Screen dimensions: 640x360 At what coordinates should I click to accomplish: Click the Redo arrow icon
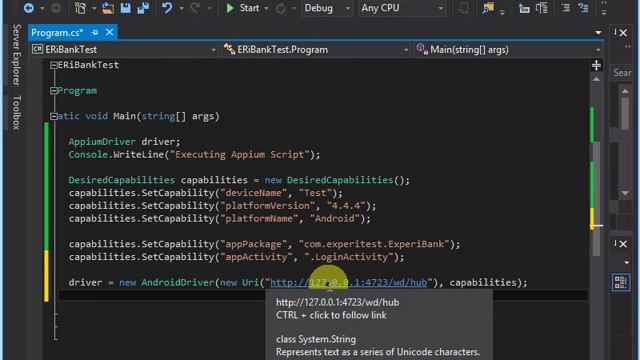click(x=195, y=8)
